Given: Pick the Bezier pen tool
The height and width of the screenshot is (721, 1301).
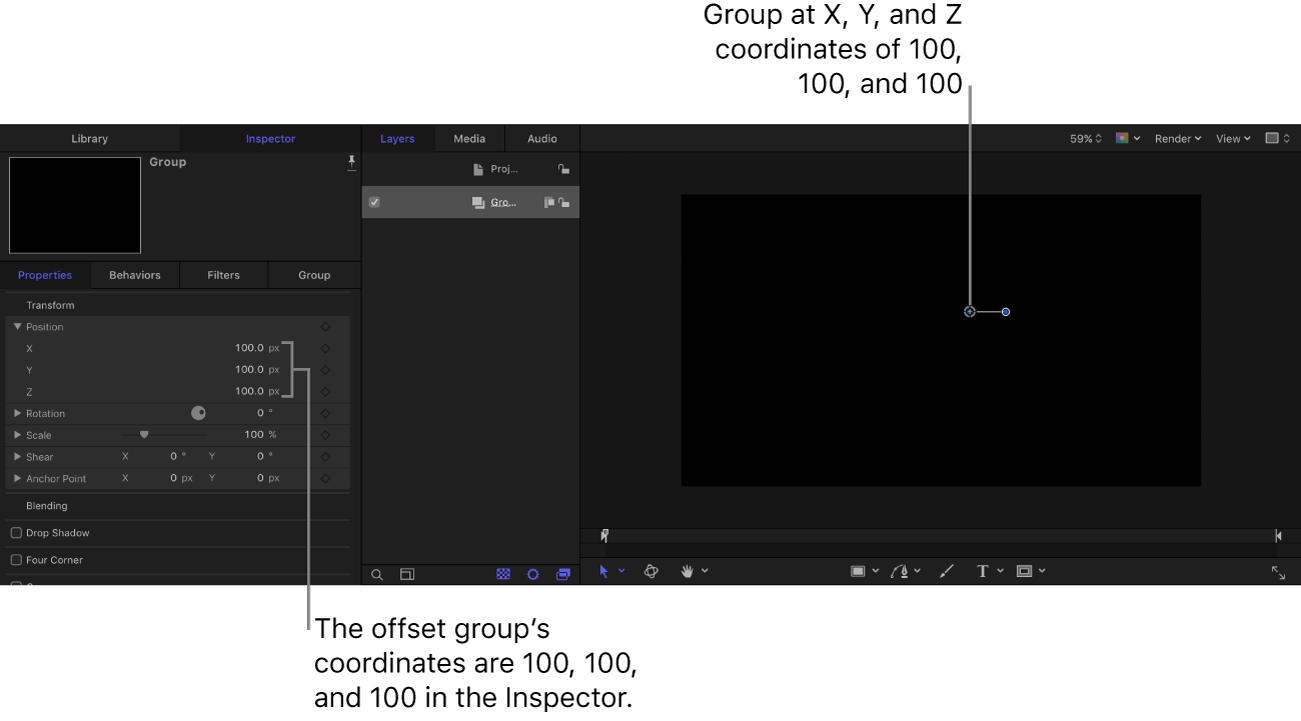Looking at the screenshot, I should (901, 570).
